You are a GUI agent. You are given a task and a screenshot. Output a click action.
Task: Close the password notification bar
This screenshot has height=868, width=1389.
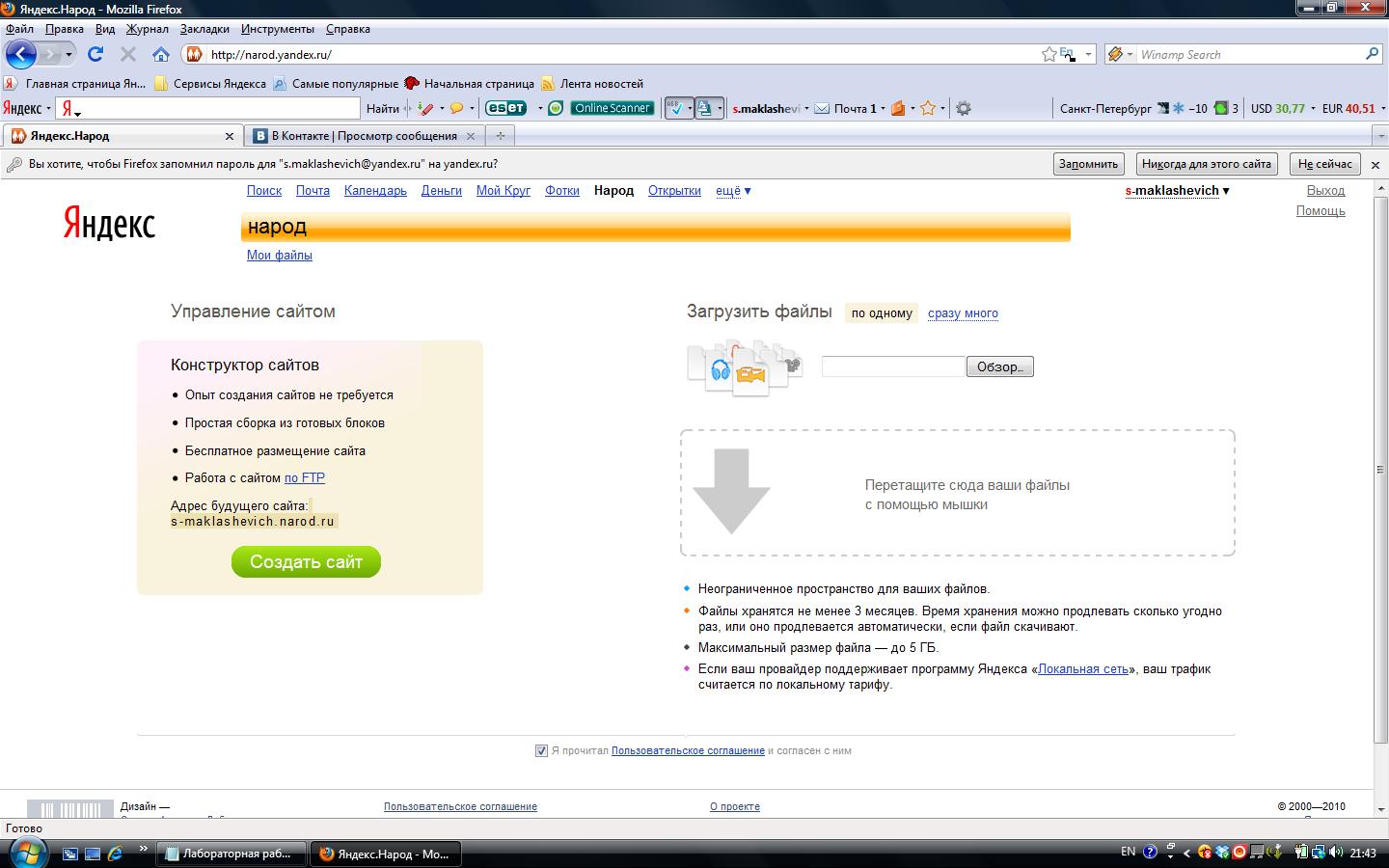pyautogui.click(x=1376, y=165)
